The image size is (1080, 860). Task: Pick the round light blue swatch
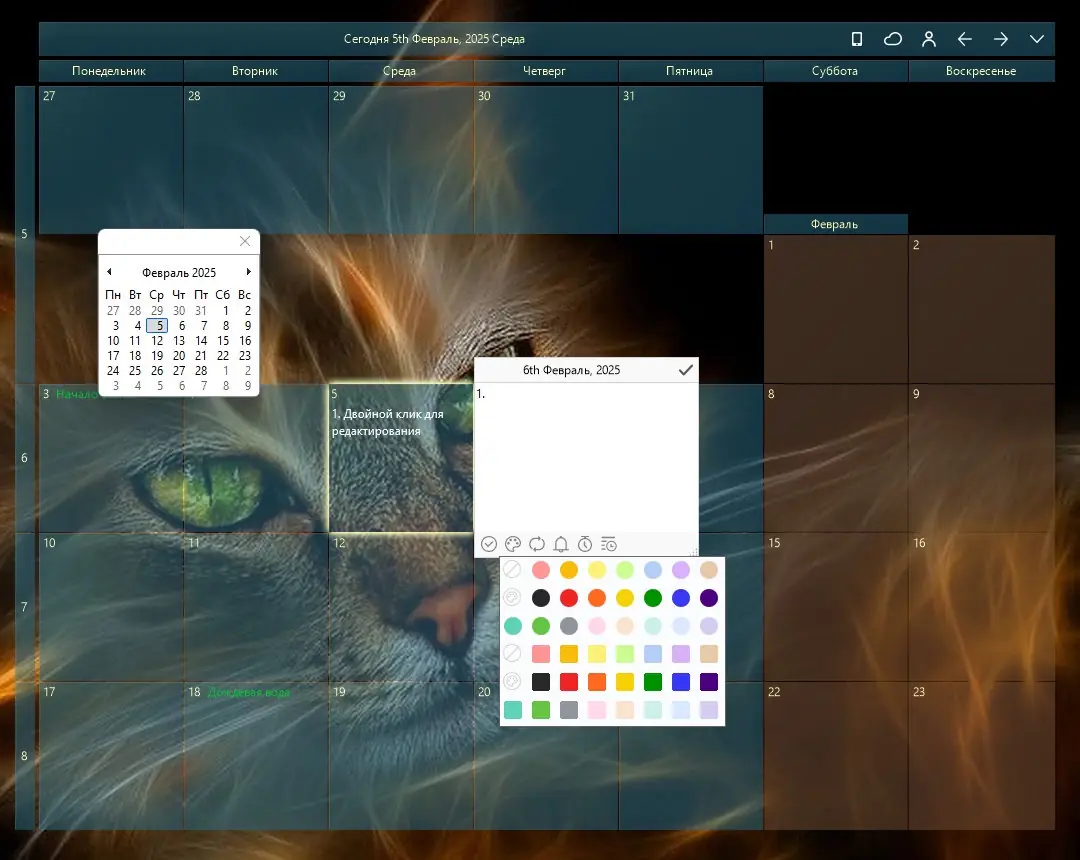pos(653,569)
